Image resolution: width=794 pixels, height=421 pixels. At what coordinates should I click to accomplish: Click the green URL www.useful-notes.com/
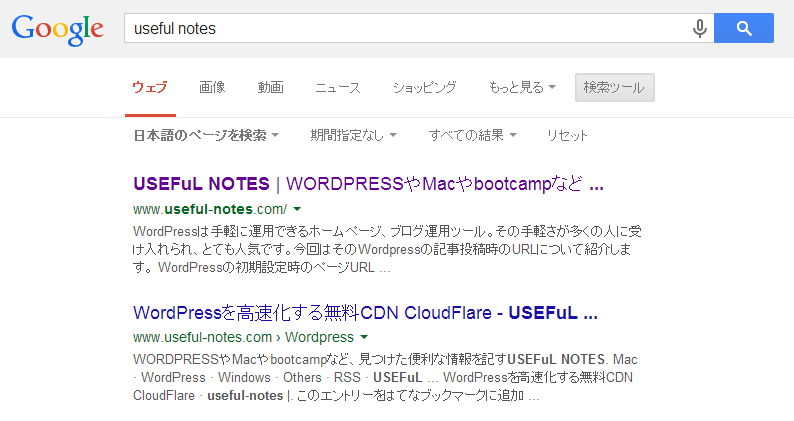(x=210, y=209)
